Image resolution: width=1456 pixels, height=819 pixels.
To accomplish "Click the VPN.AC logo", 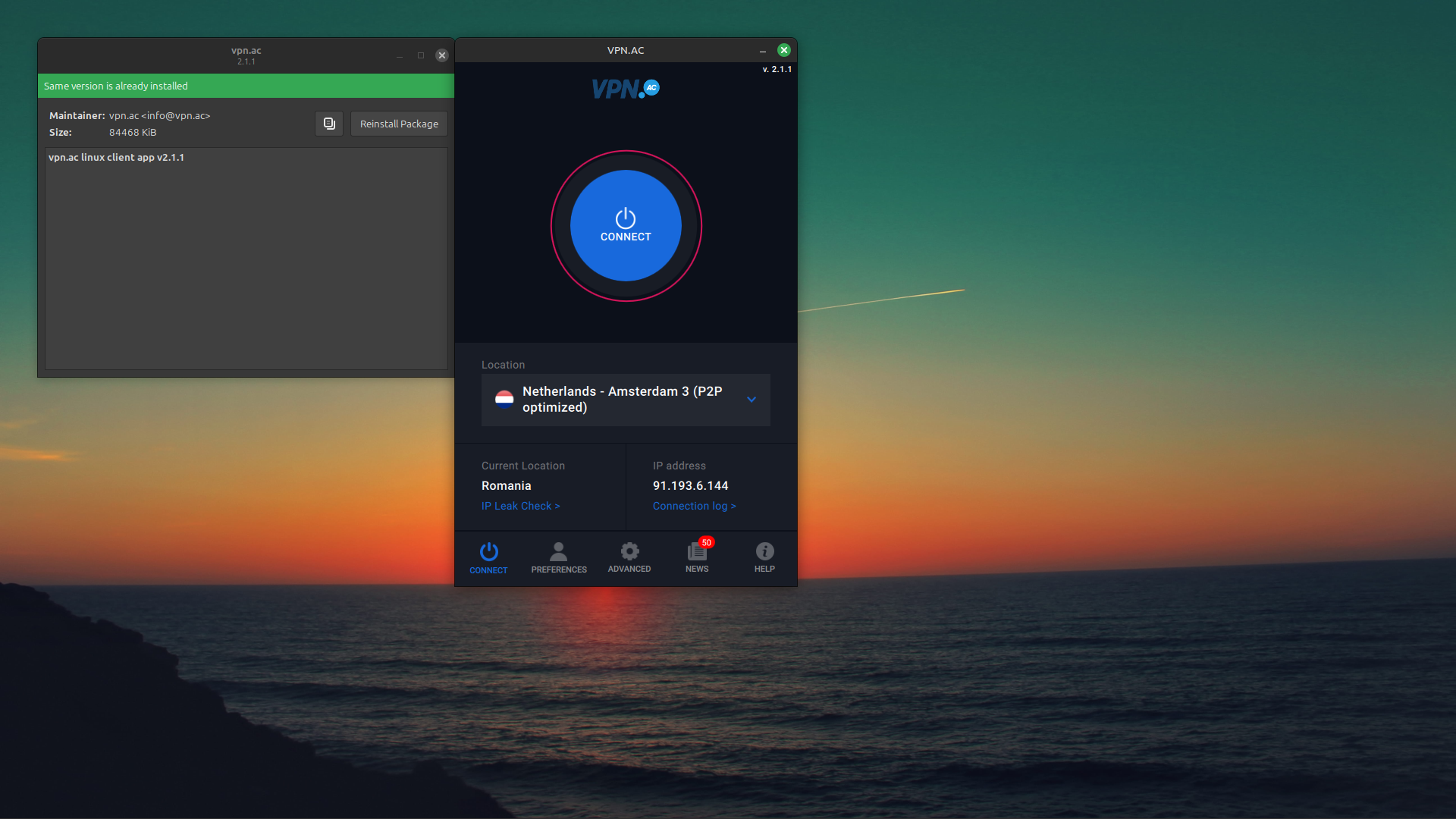I will [626, 89].
